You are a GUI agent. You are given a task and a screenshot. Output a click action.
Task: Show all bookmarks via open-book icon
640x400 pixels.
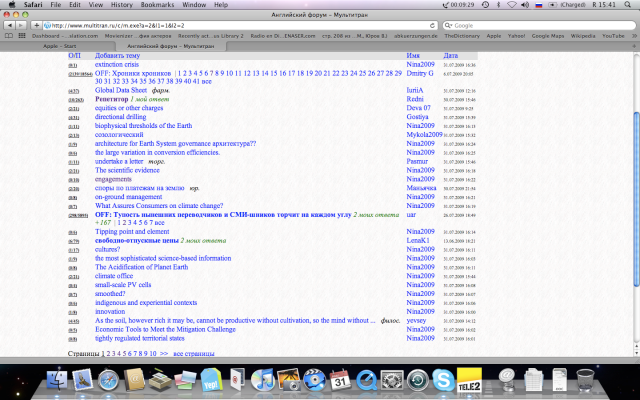tap(9, 36)
